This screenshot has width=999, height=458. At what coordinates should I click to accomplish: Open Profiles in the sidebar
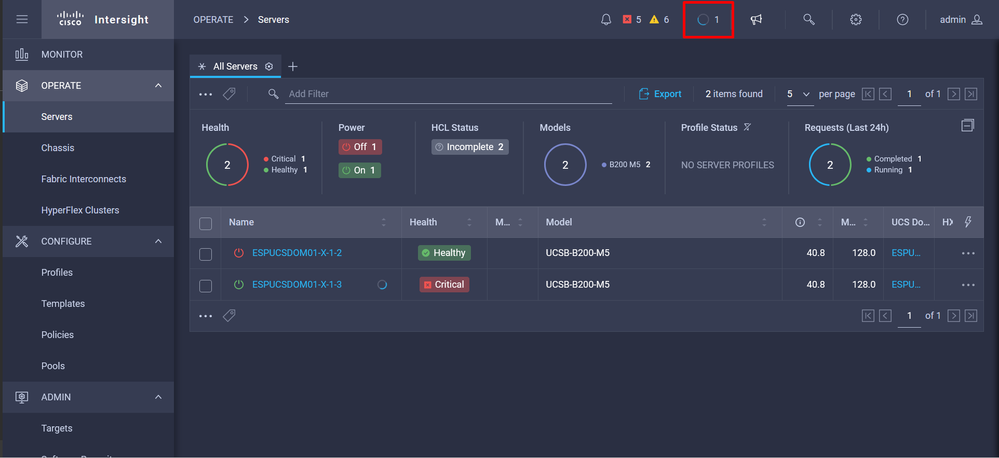tap(88, 273)
